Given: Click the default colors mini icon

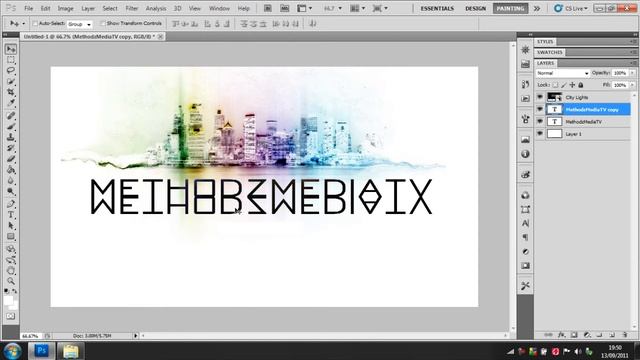Looking at the screenshot, I should click(x=7, y=291).
